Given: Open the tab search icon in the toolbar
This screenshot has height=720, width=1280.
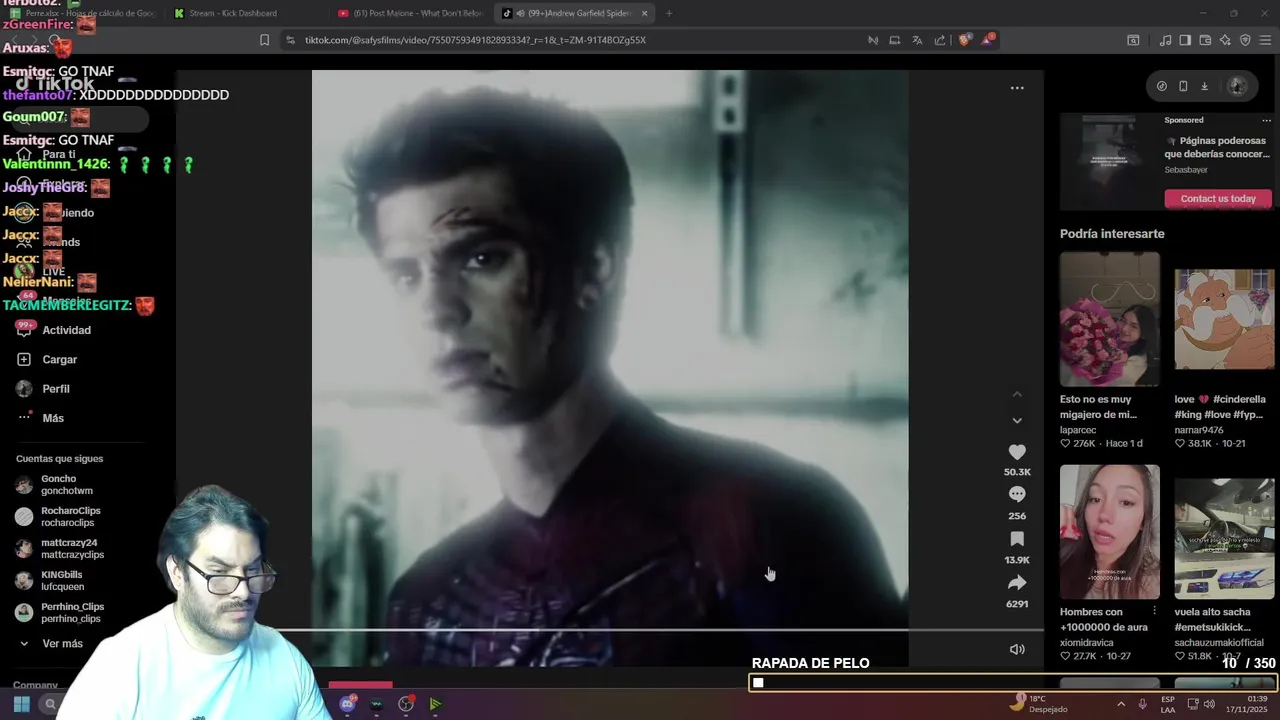Looking at the screenshot, I should tap(1133, 40).
